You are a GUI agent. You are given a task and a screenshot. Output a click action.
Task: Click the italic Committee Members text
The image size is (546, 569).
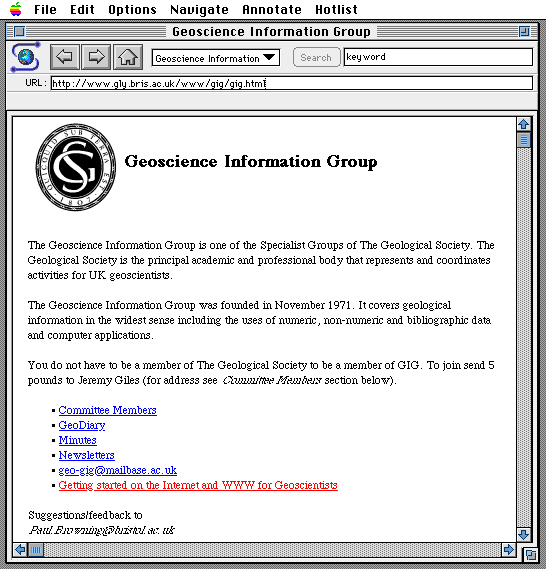coord(272,380)
